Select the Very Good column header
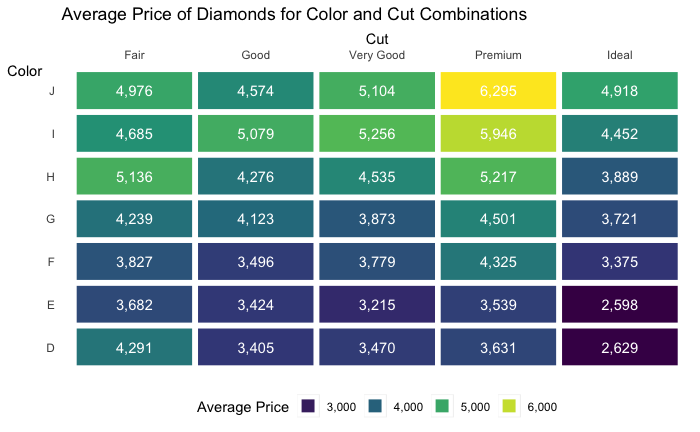 377,55
